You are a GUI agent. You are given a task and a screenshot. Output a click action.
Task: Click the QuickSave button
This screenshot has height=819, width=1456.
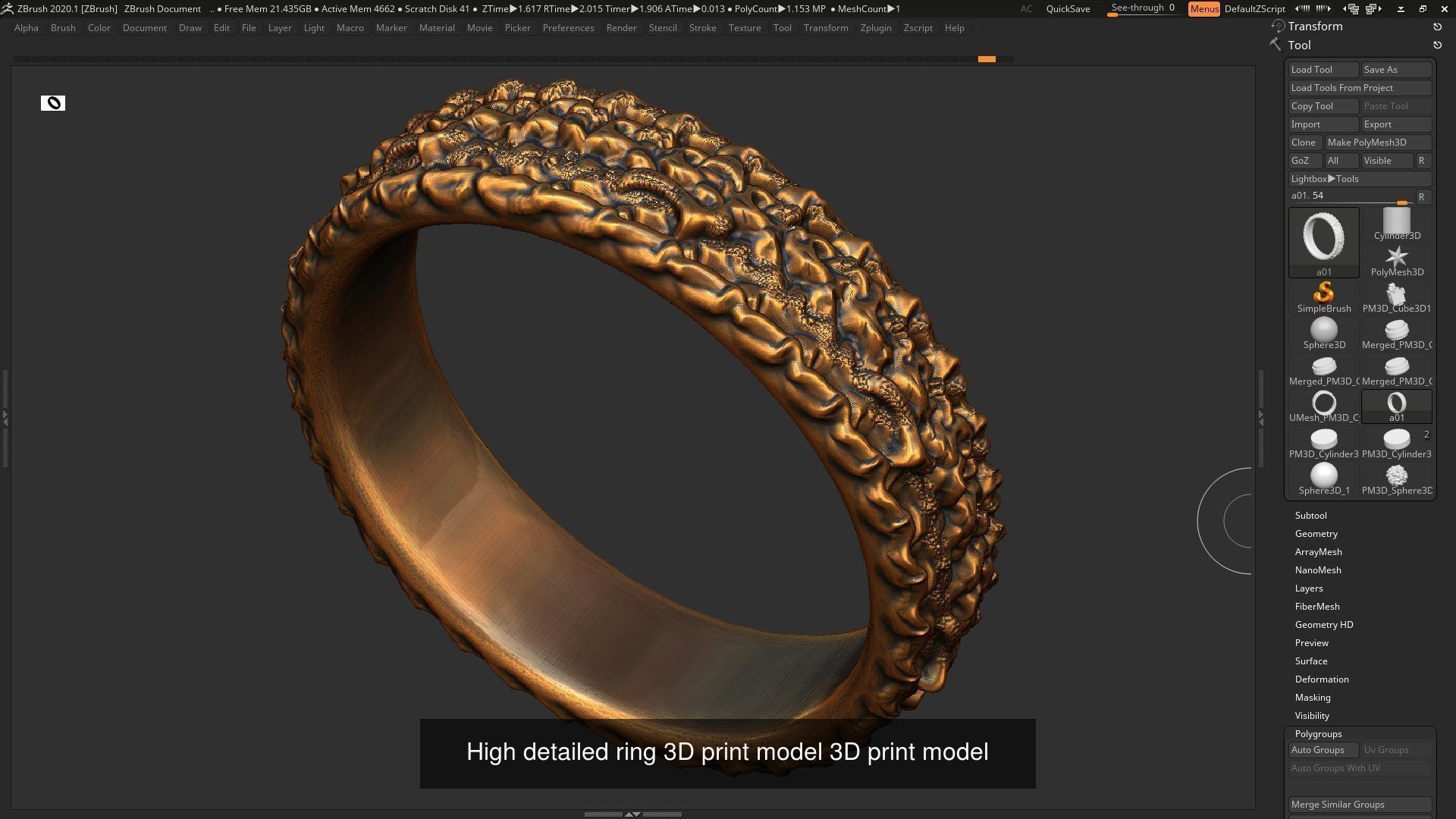click(1068, 9)
